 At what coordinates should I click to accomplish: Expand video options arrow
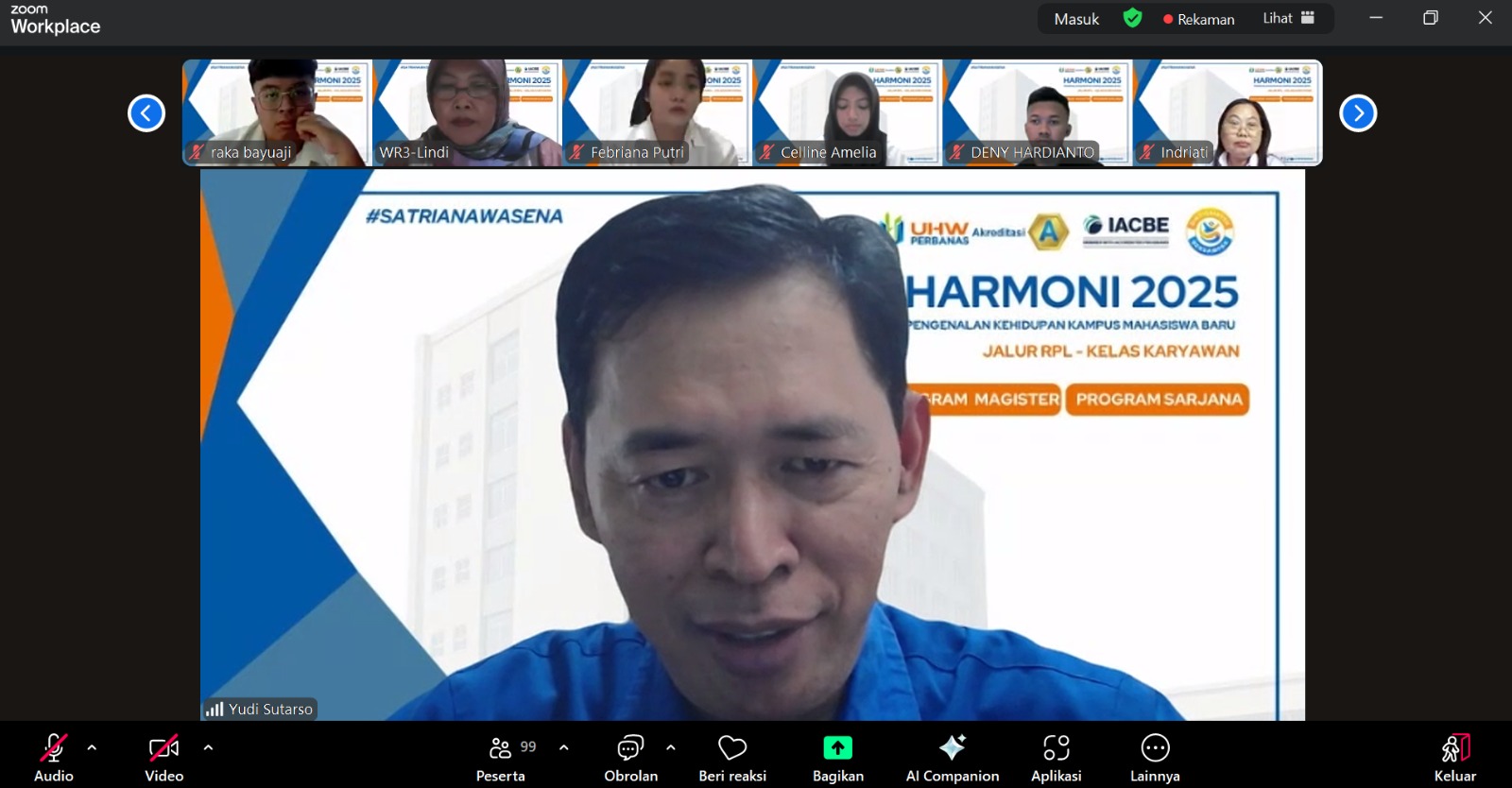(x=208, y=747)
